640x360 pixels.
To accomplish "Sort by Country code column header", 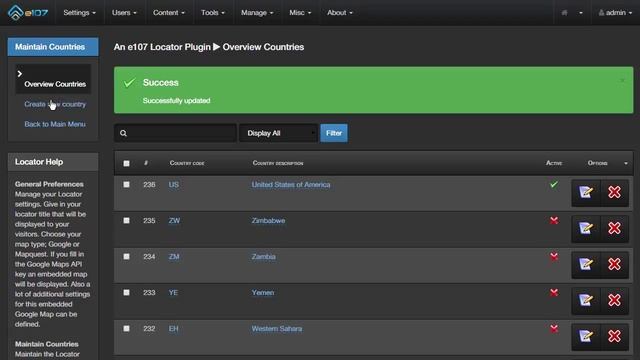I will (x=187, y=163).
